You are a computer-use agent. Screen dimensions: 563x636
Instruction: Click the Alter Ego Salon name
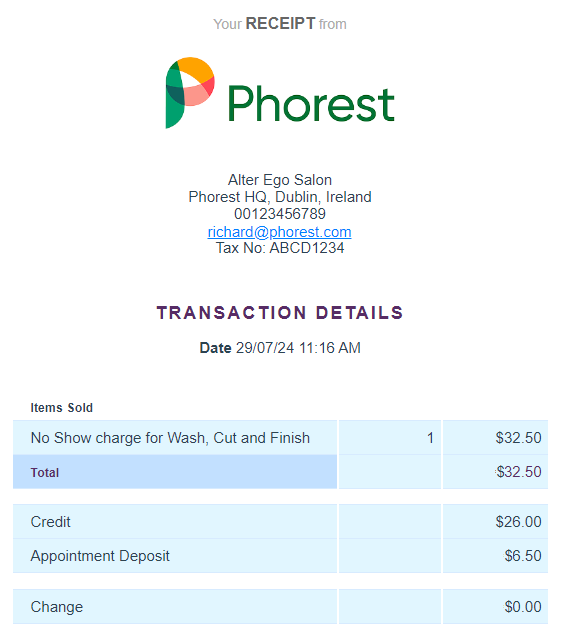click(x=280, y=180)
